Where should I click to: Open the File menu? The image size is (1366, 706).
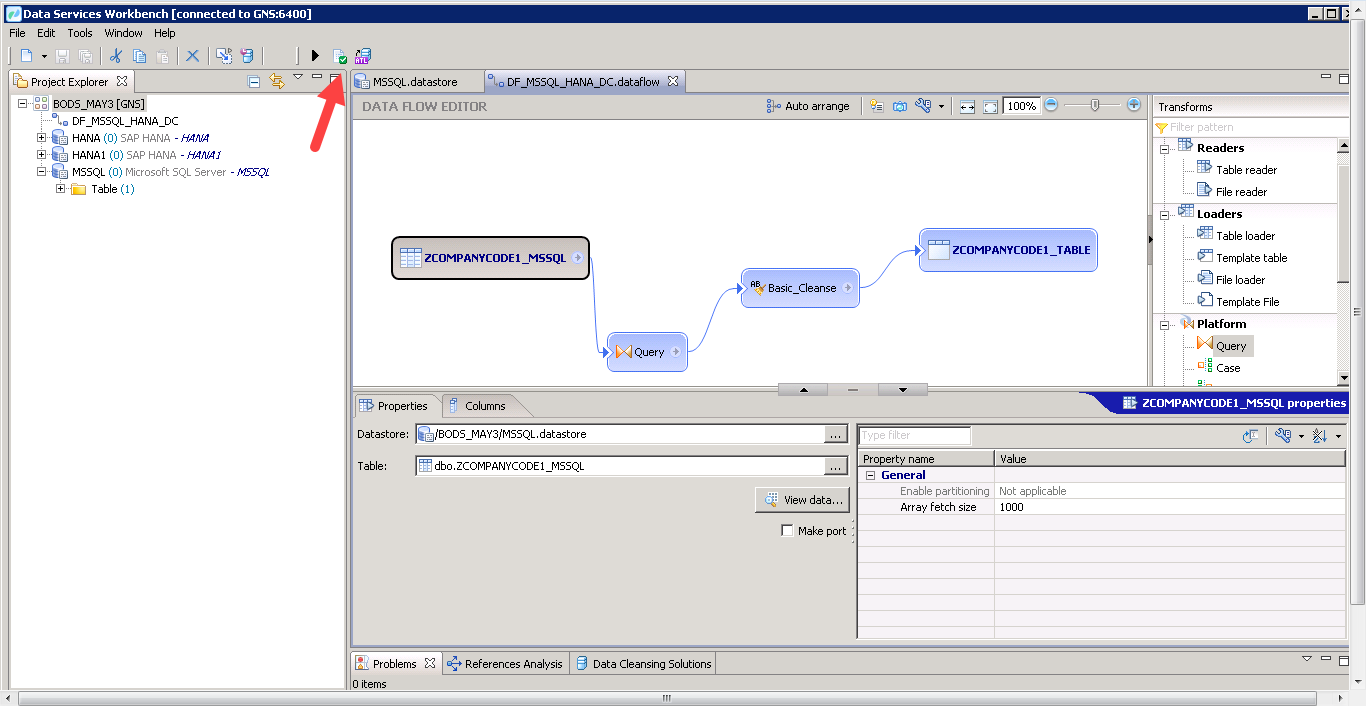pos(17,33)
